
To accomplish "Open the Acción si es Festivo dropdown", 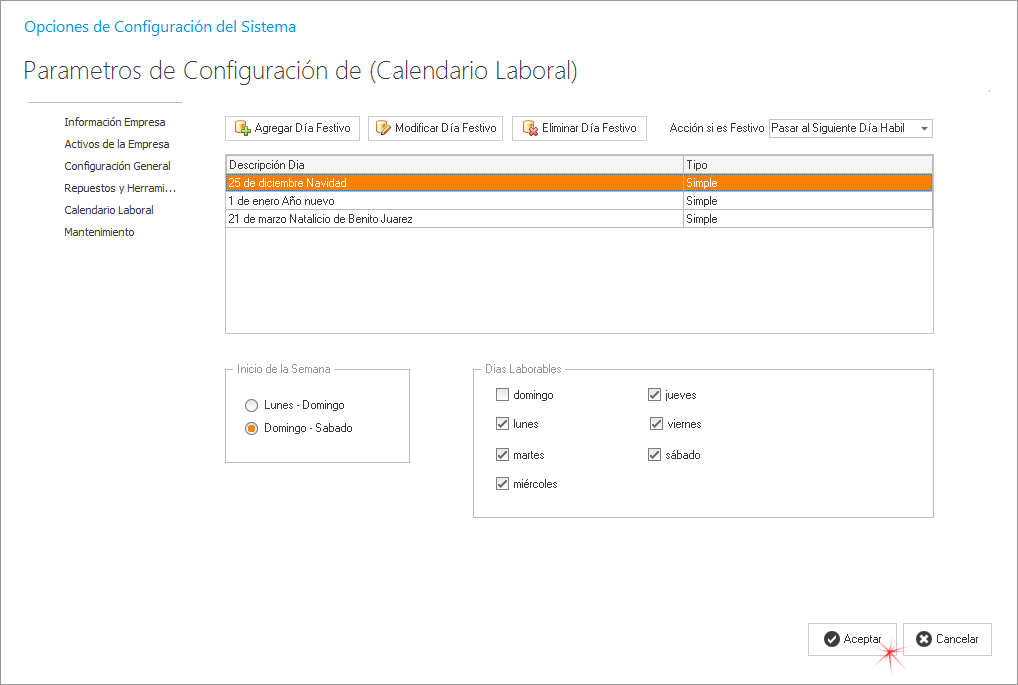I will pyautogui.click(x=924, y=129).
